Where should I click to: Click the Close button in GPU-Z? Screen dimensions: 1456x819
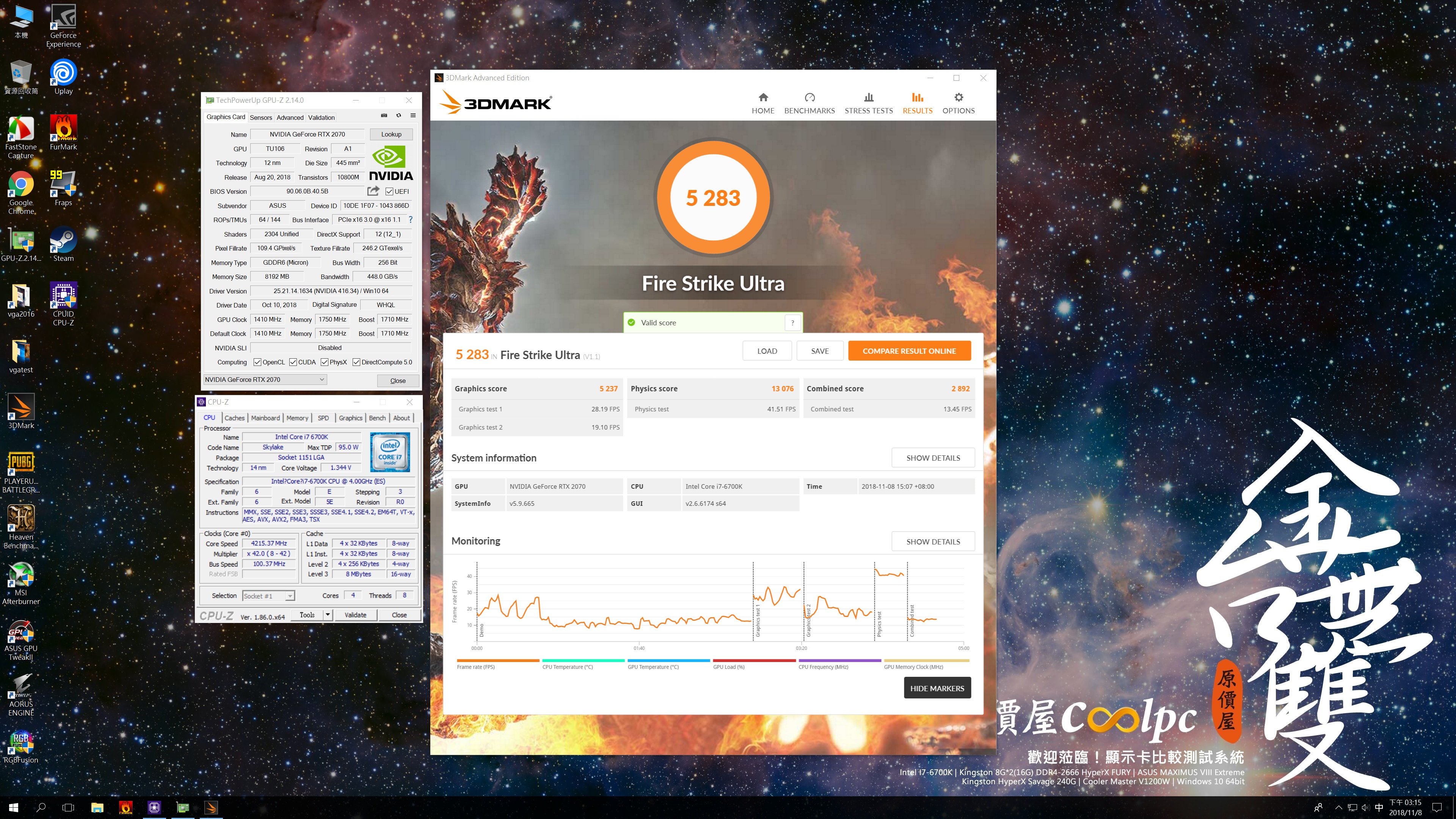coord(398,380)
